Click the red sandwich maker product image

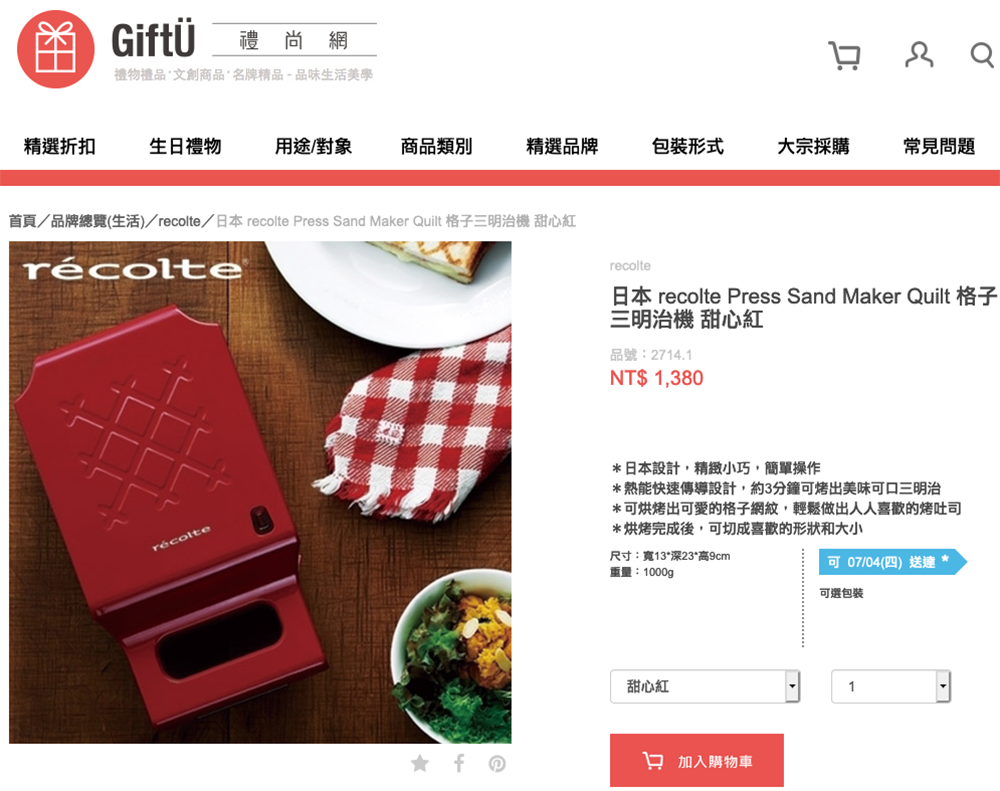[x=260, y=492]
